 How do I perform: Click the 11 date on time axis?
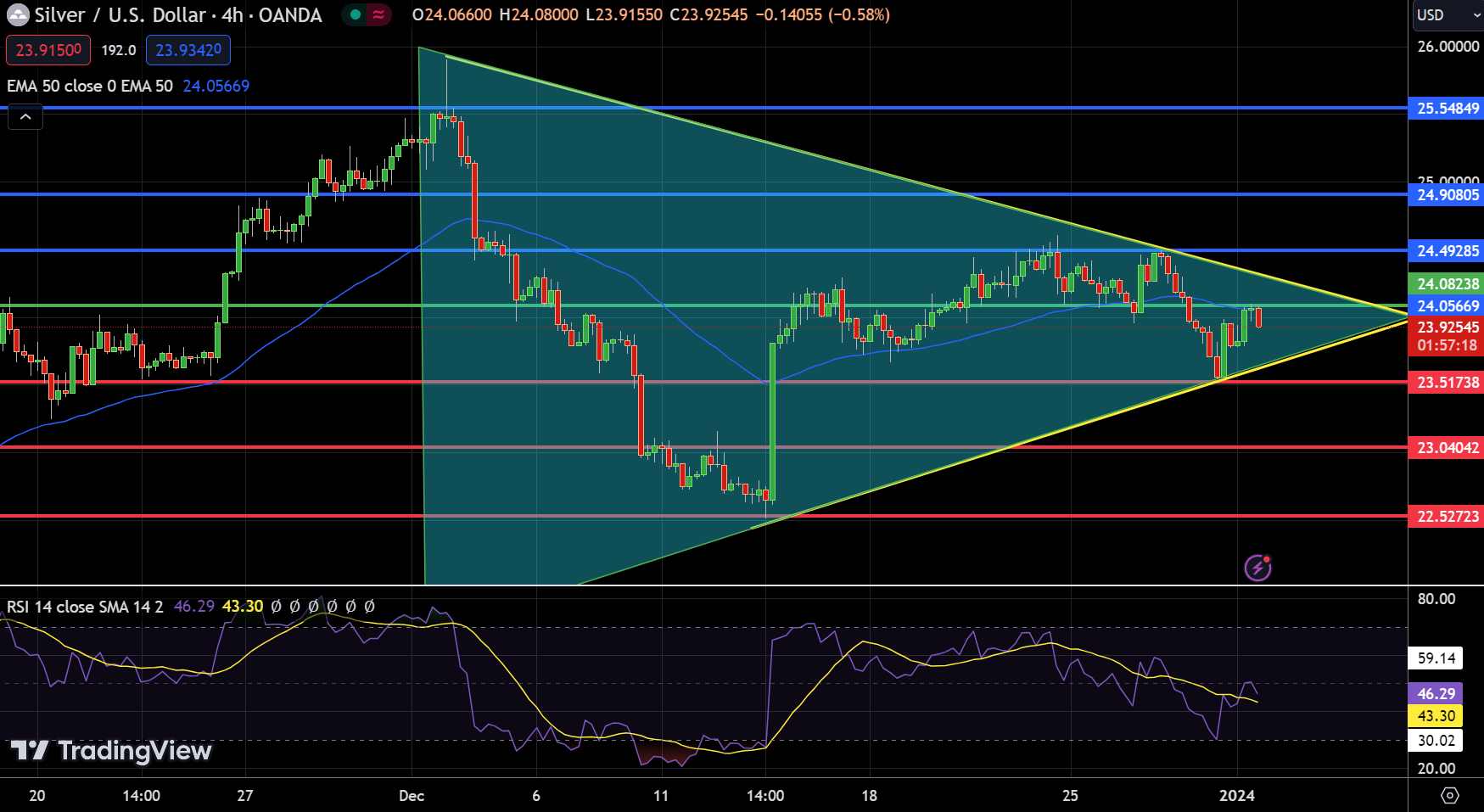pos(661,796)
